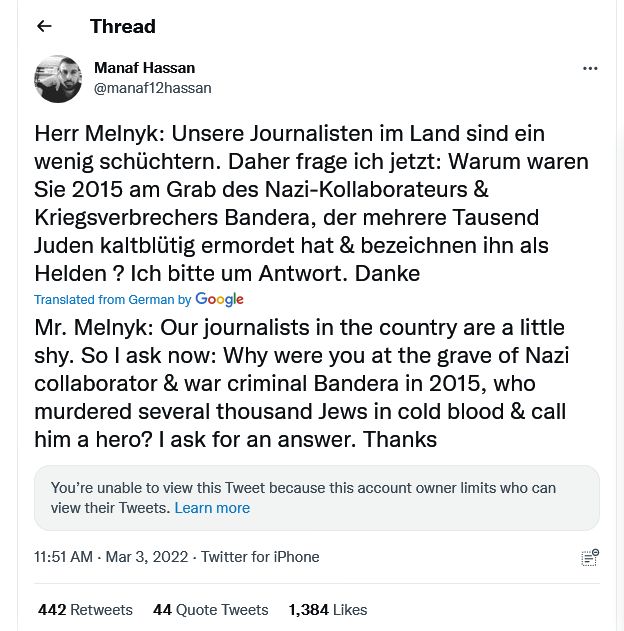Click the back arrow

coord(44,26)
